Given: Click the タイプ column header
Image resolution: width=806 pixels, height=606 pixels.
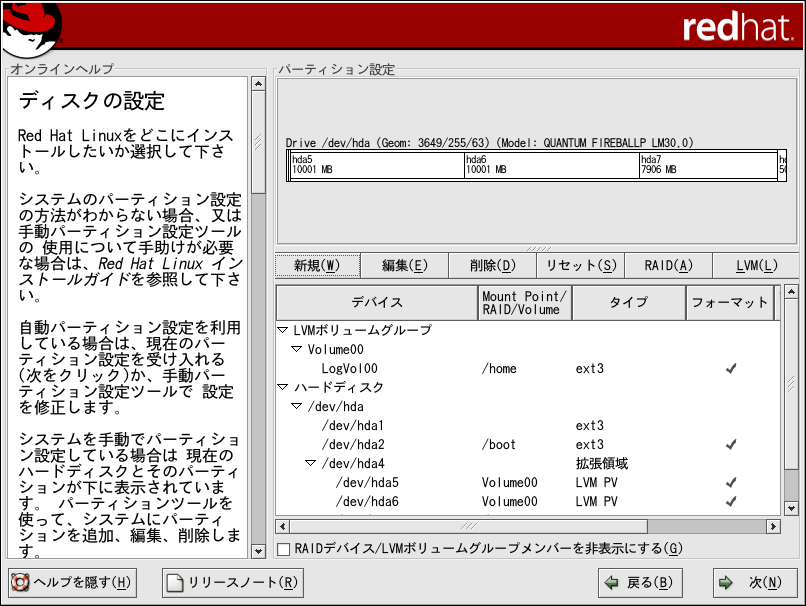Looking at the screenshot, I should (628, 302).
